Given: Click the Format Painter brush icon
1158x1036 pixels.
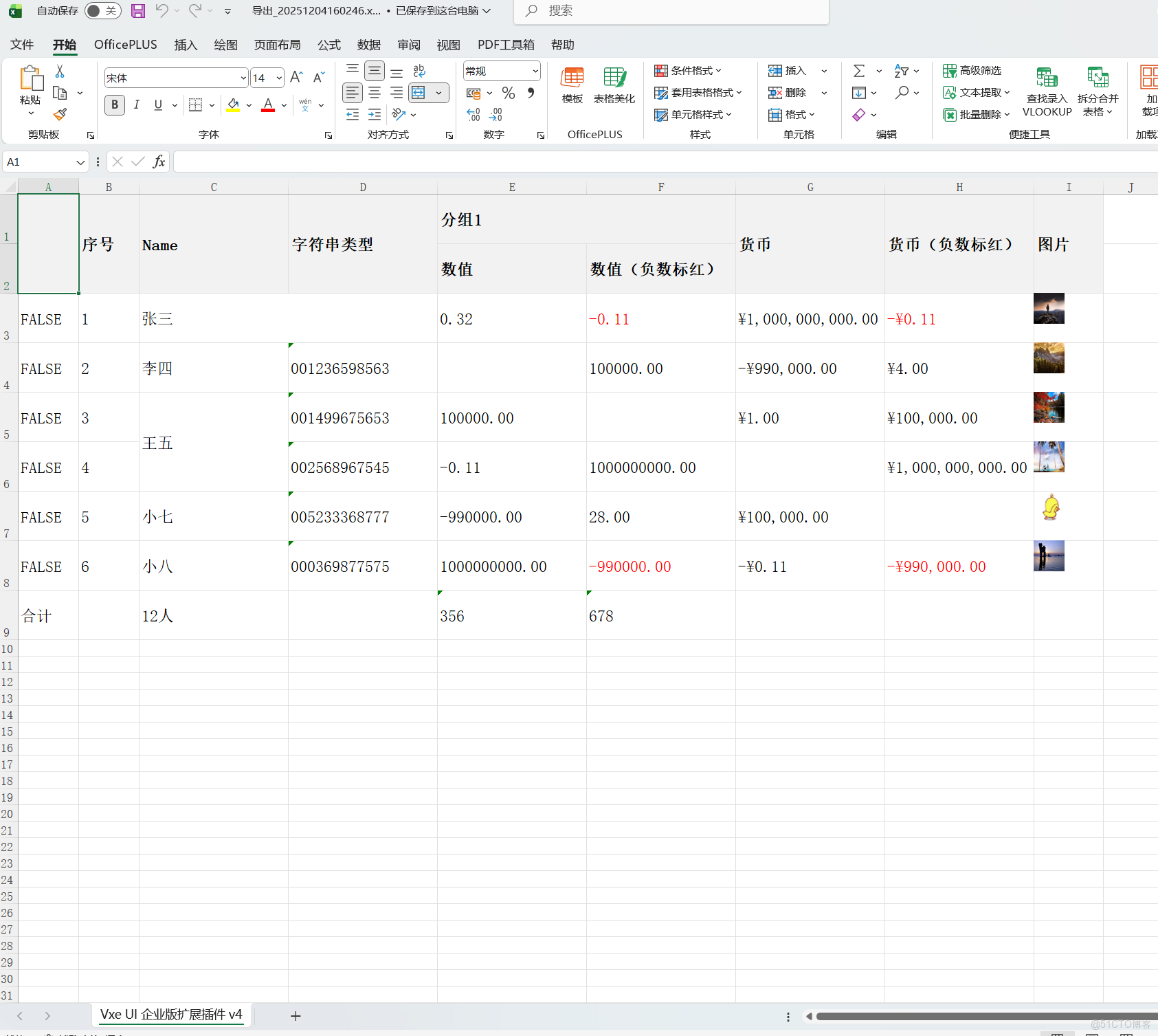Looking at the screenshot, I should click(x=60, y=114).
